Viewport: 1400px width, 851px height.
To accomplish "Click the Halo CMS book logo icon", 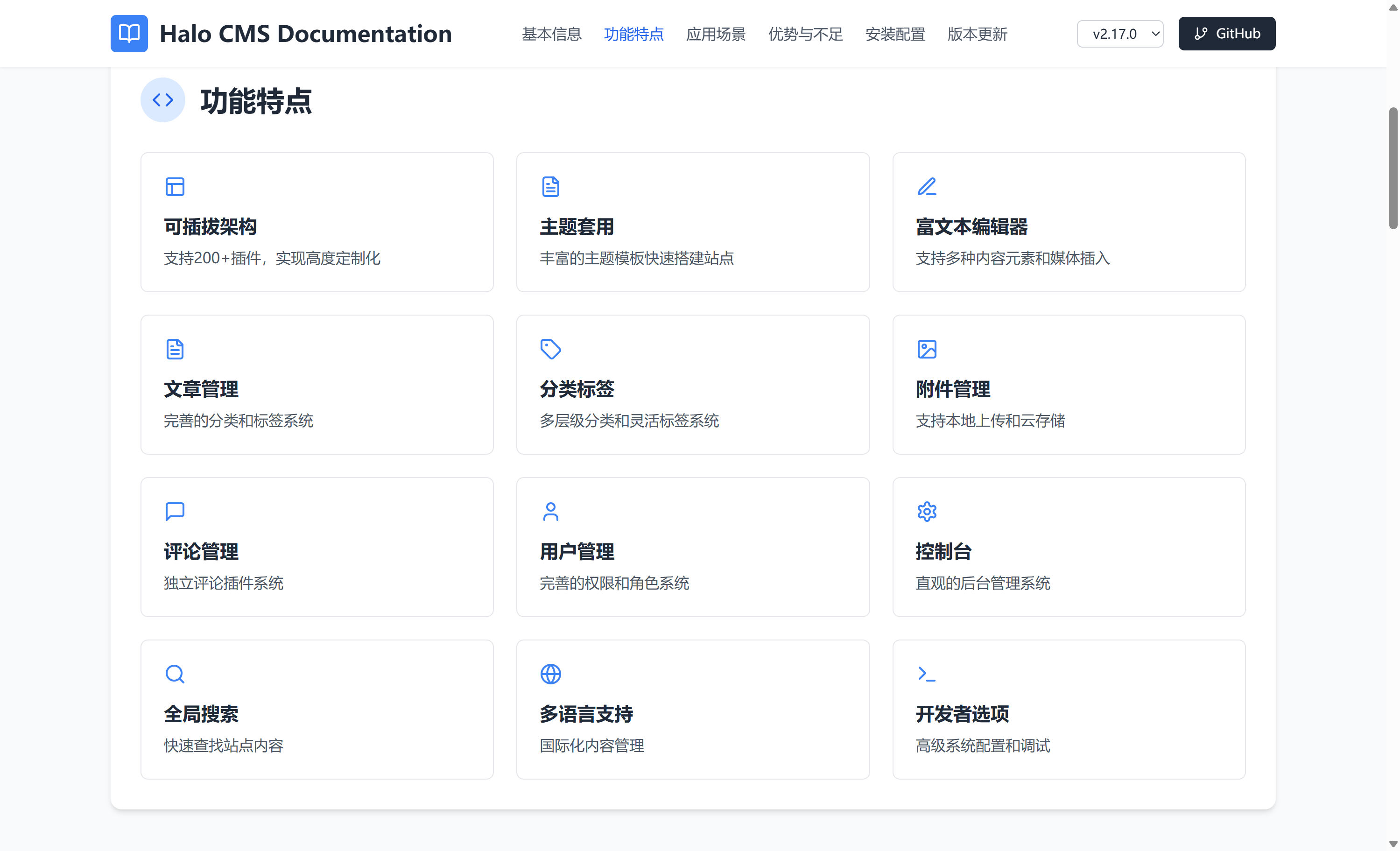I will point(129,34).
